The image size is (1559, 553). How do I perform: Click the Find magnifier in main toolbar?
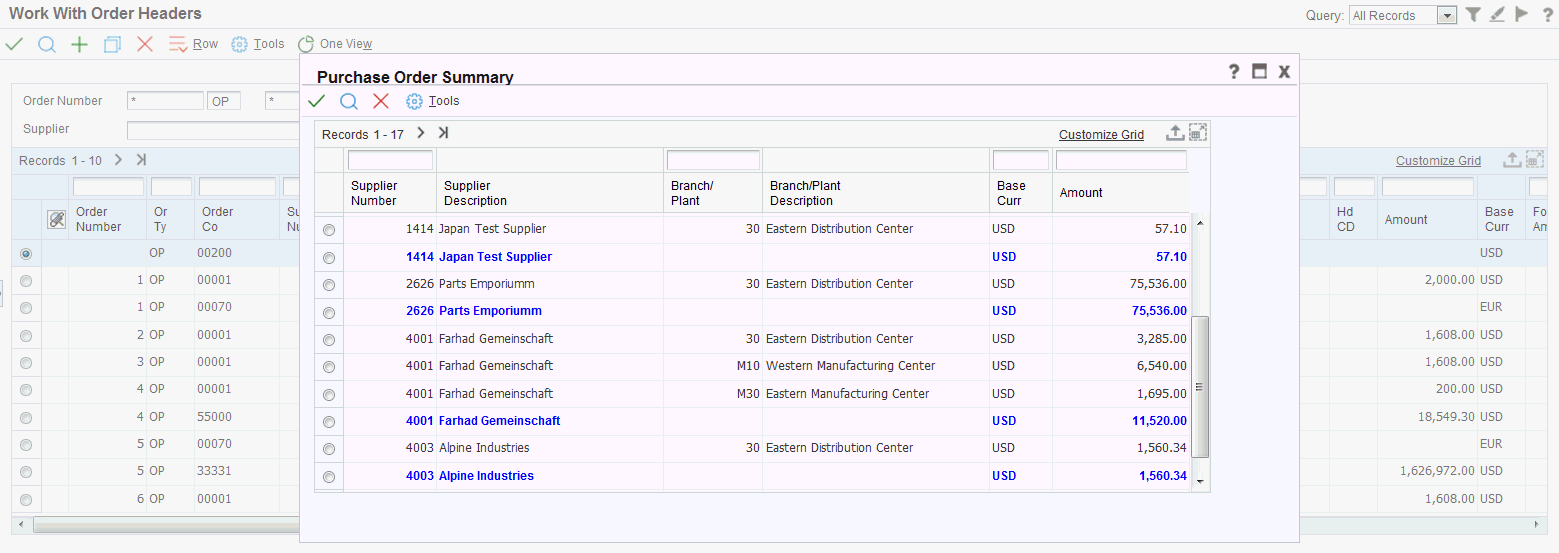pos(47,44)
